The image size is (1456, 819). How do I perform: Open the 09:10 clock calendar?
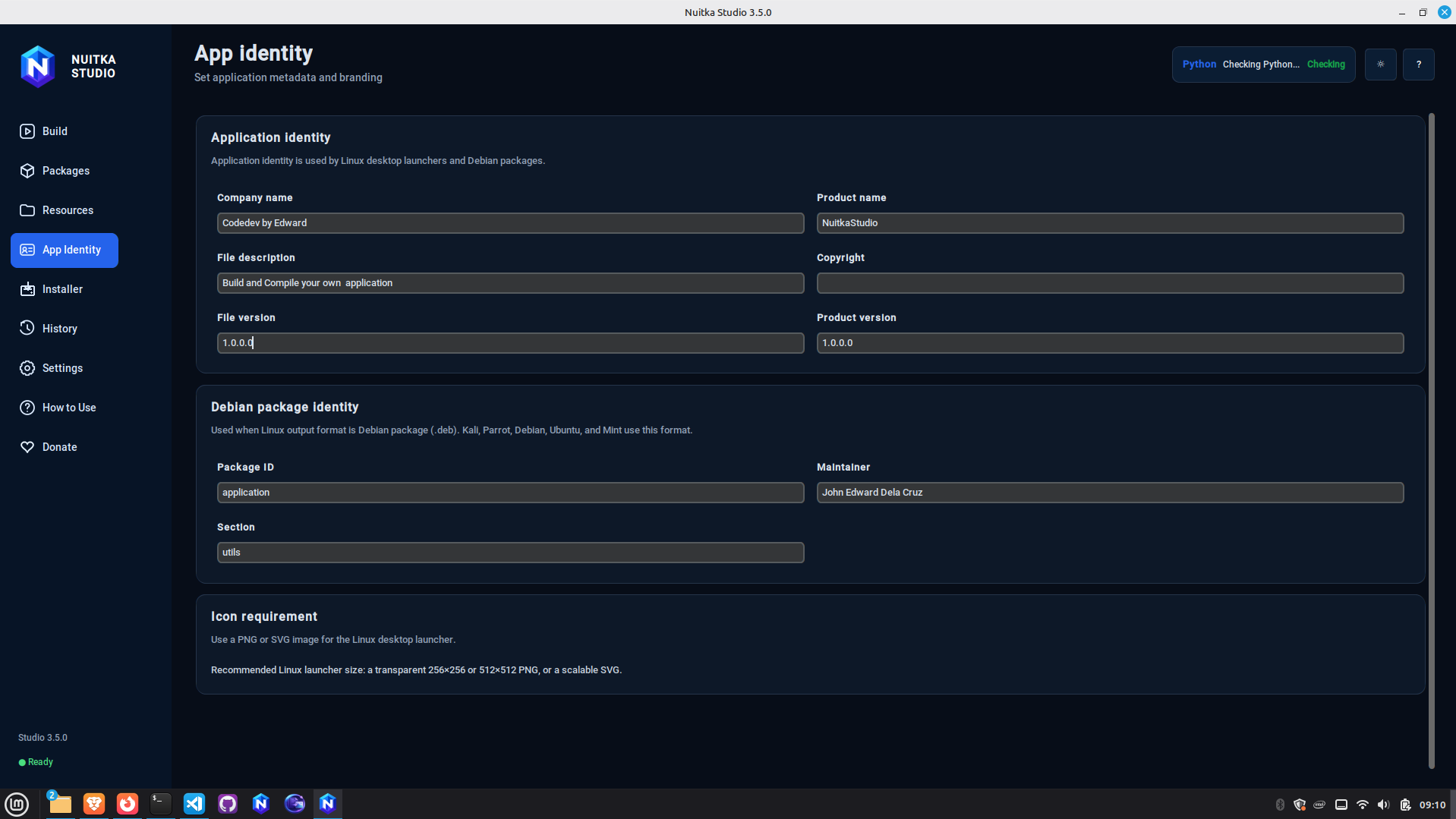[x=1432, y=805]
